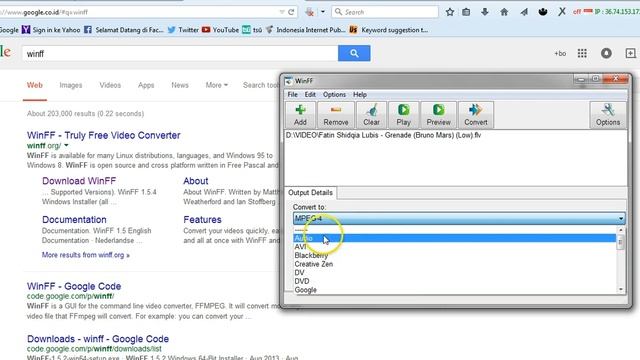Open the tsu bookmark

tap(252, 30)
